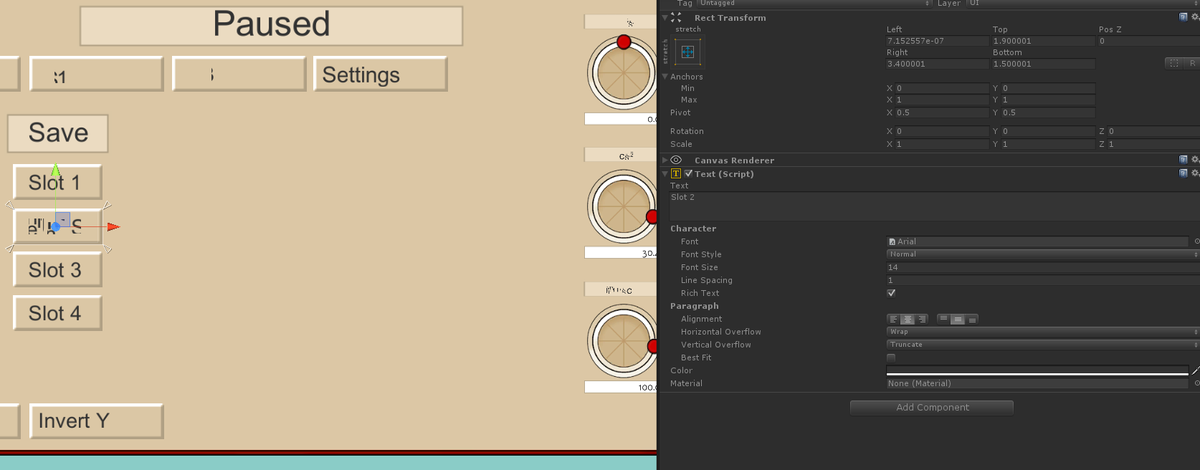
Task: Open the Rect Transform gear settings menu
Action: pos(1195,18)
